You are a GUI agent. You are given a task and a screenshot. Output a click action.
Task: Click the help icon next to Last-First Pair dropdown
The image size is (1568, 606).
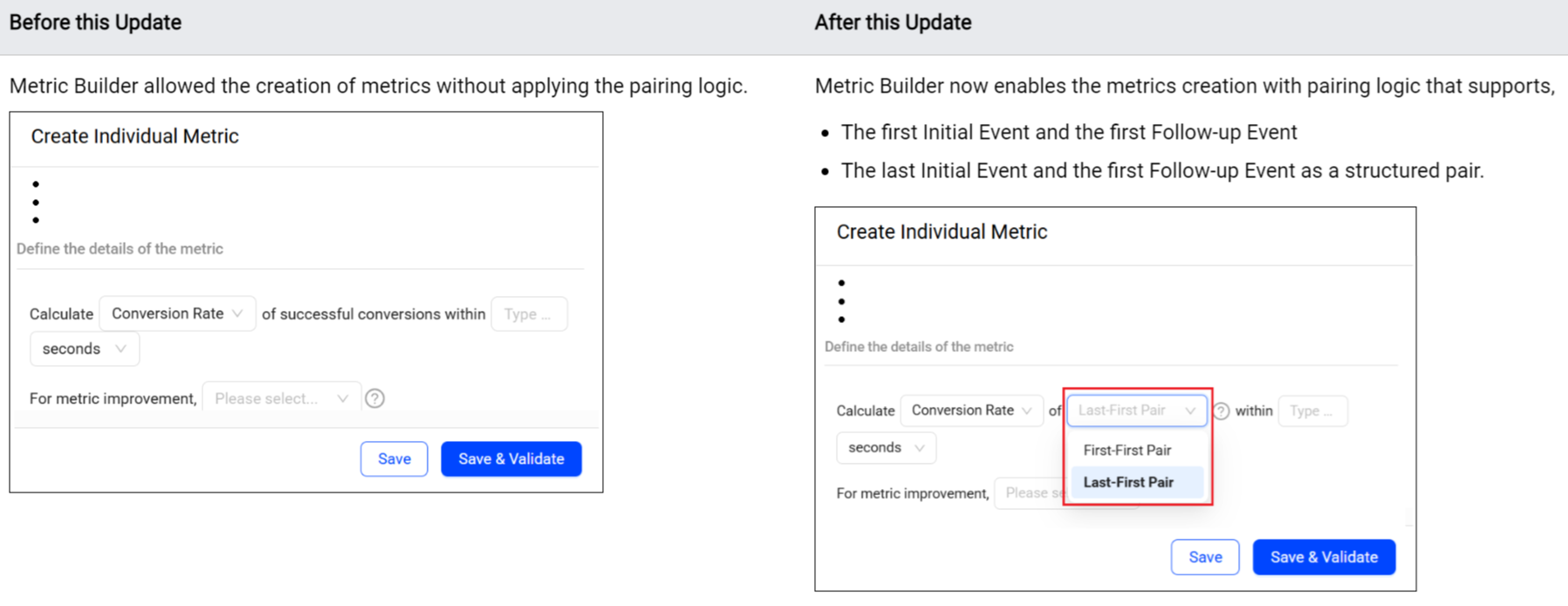coord(1222,411)
